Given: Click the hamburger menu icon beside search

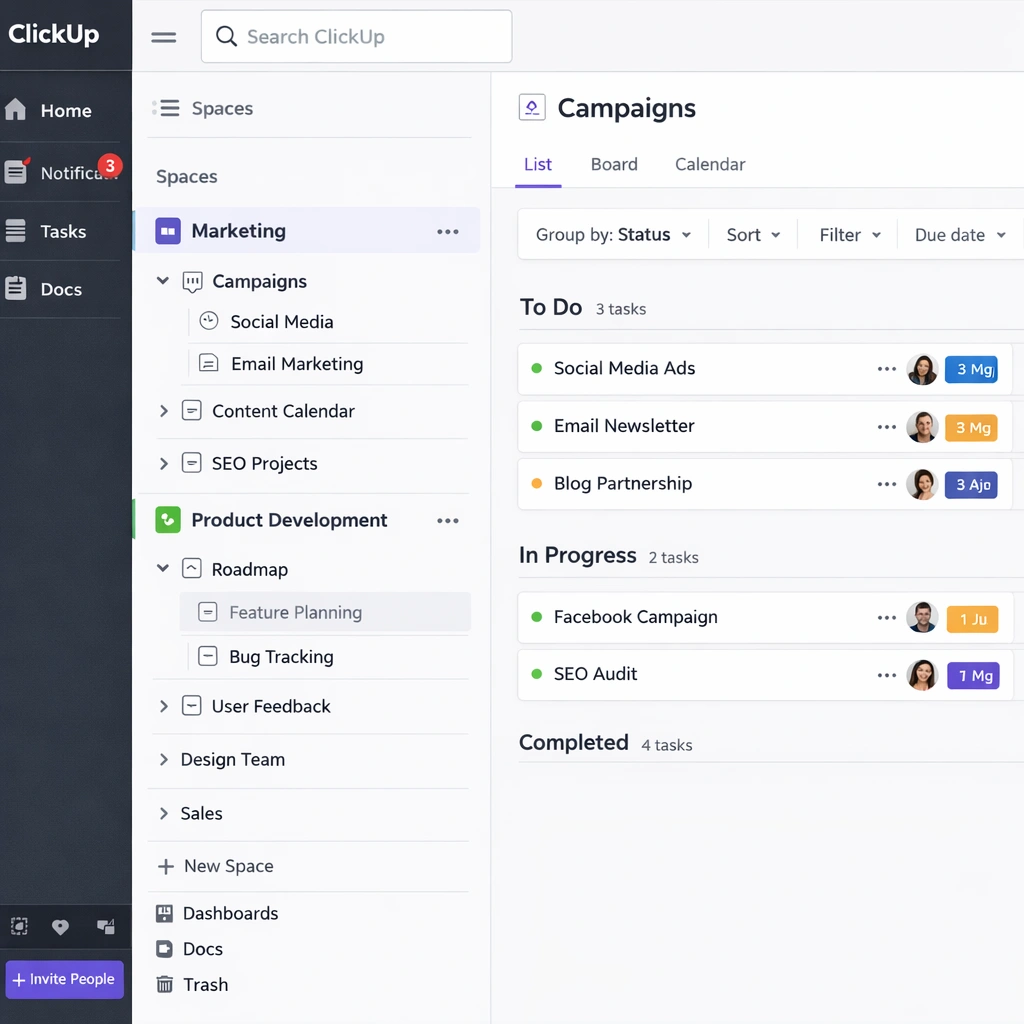Looking at the screenshot, I should pos(164,37).
